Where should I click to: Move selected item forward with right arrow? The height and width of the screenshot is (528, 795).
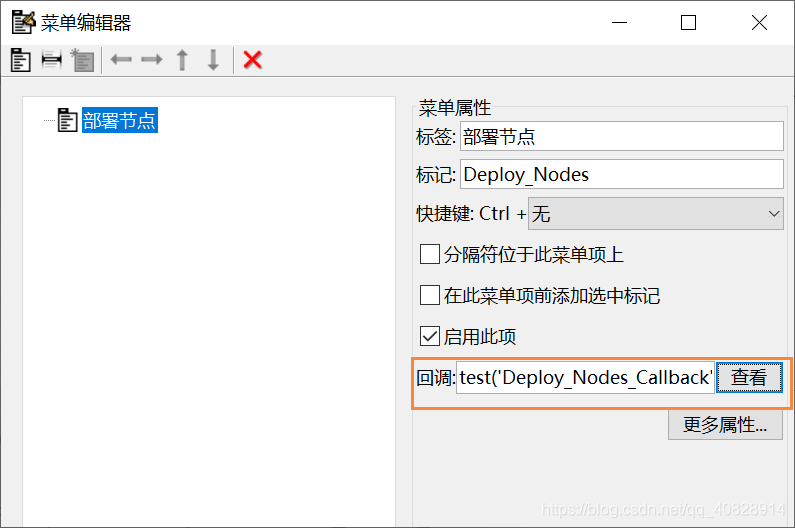coord(152,60)
